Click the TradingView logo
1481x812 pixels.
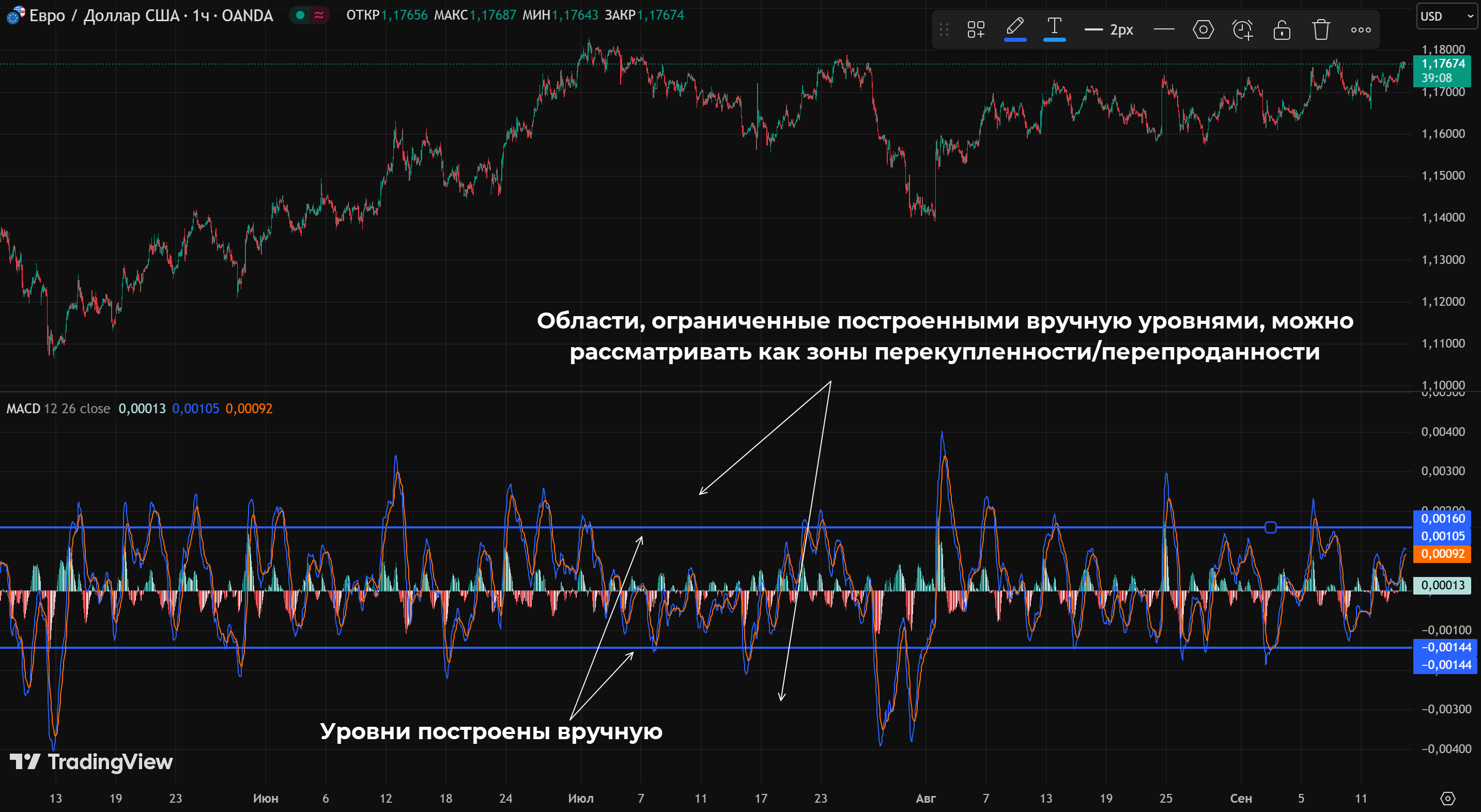click(x=91, y=762)
